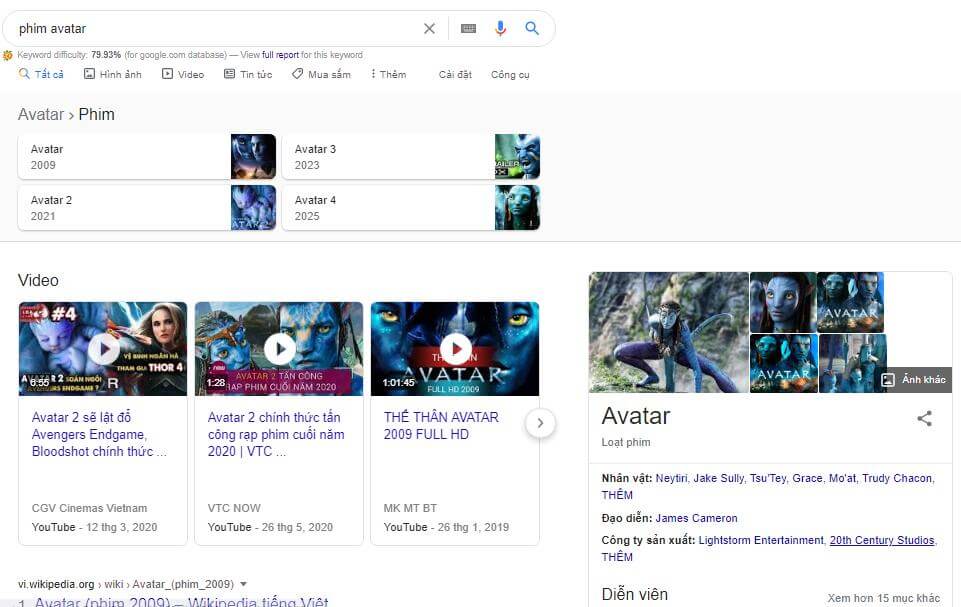The image size is (961, 607).
Task: Open the Neytiri character link
Action: pos(672,478)
